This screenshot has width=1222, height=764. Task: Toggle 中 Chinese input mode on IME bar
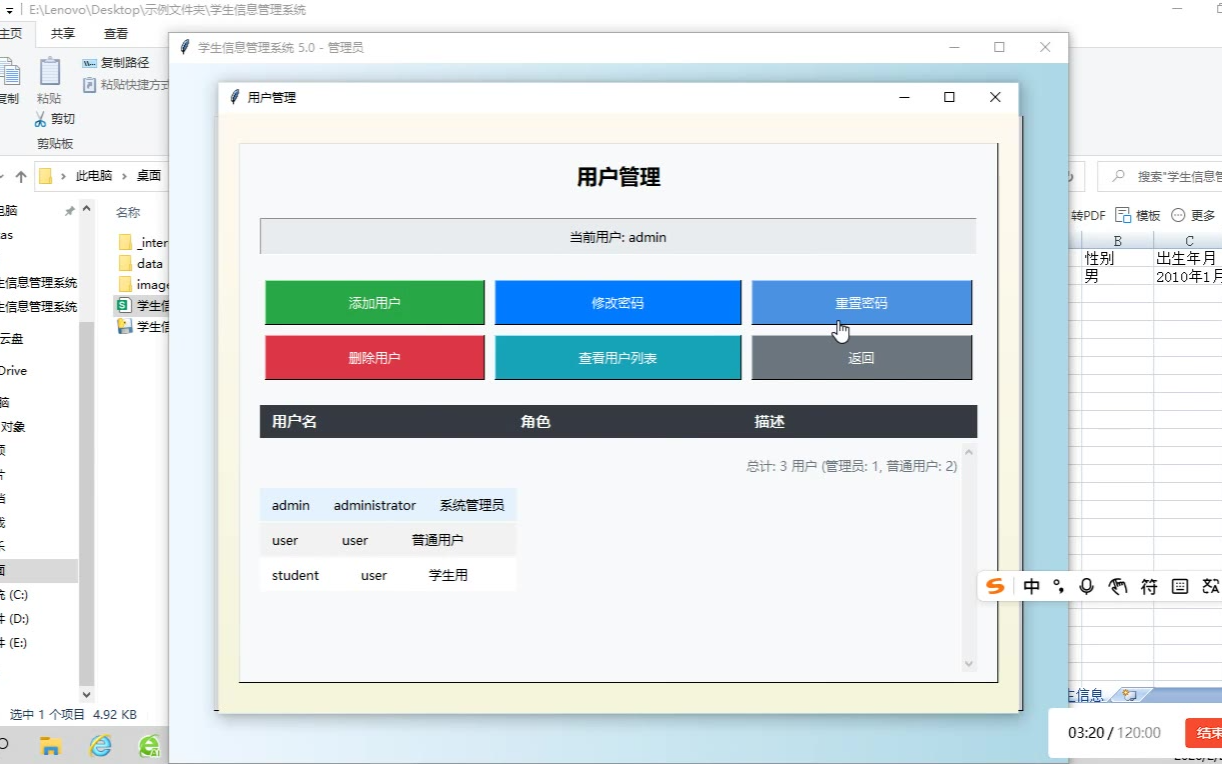point(1032,587)
